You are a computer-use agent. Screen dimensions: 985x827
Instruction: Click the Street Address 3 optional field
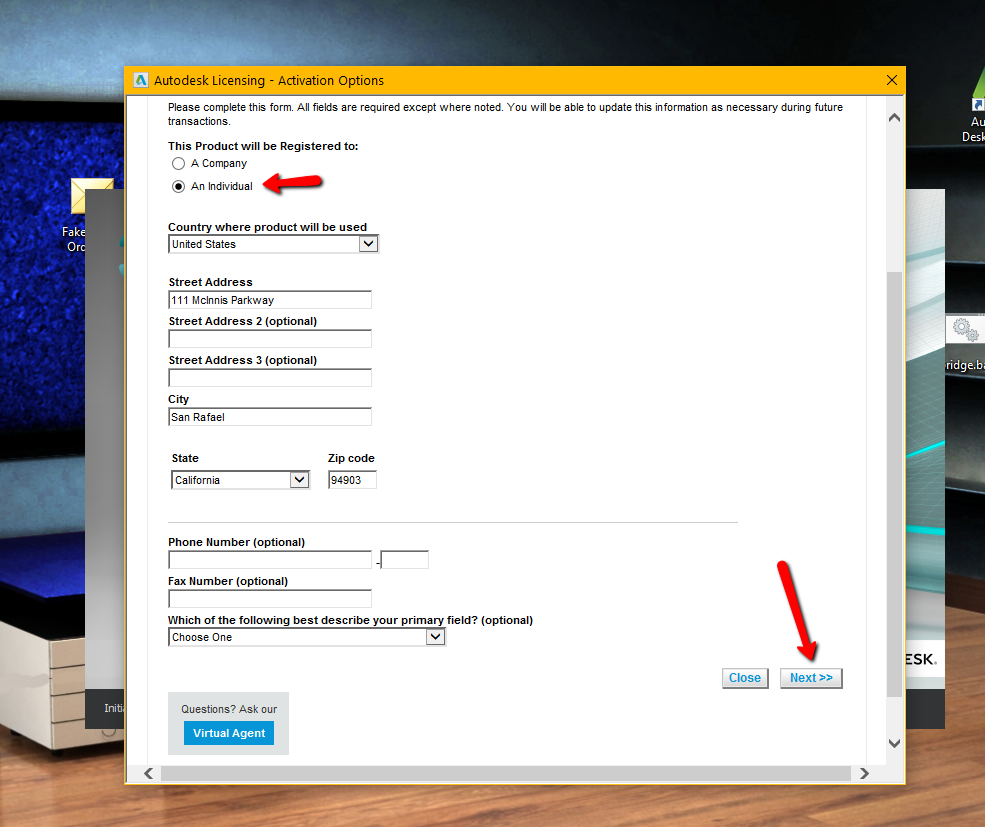pyautogui.click(x=270, y=378)
